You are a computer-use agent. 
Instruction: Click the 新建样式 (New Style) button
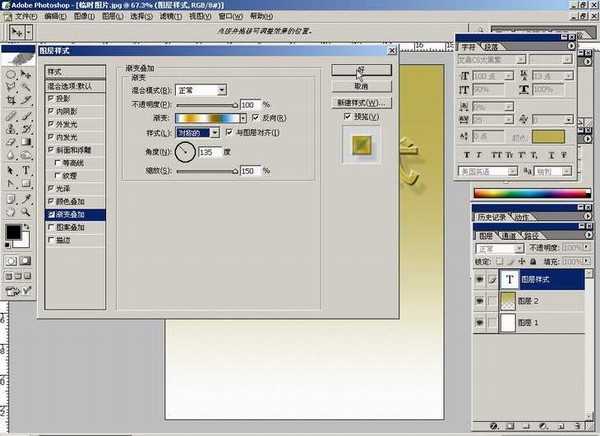[361, 102]
